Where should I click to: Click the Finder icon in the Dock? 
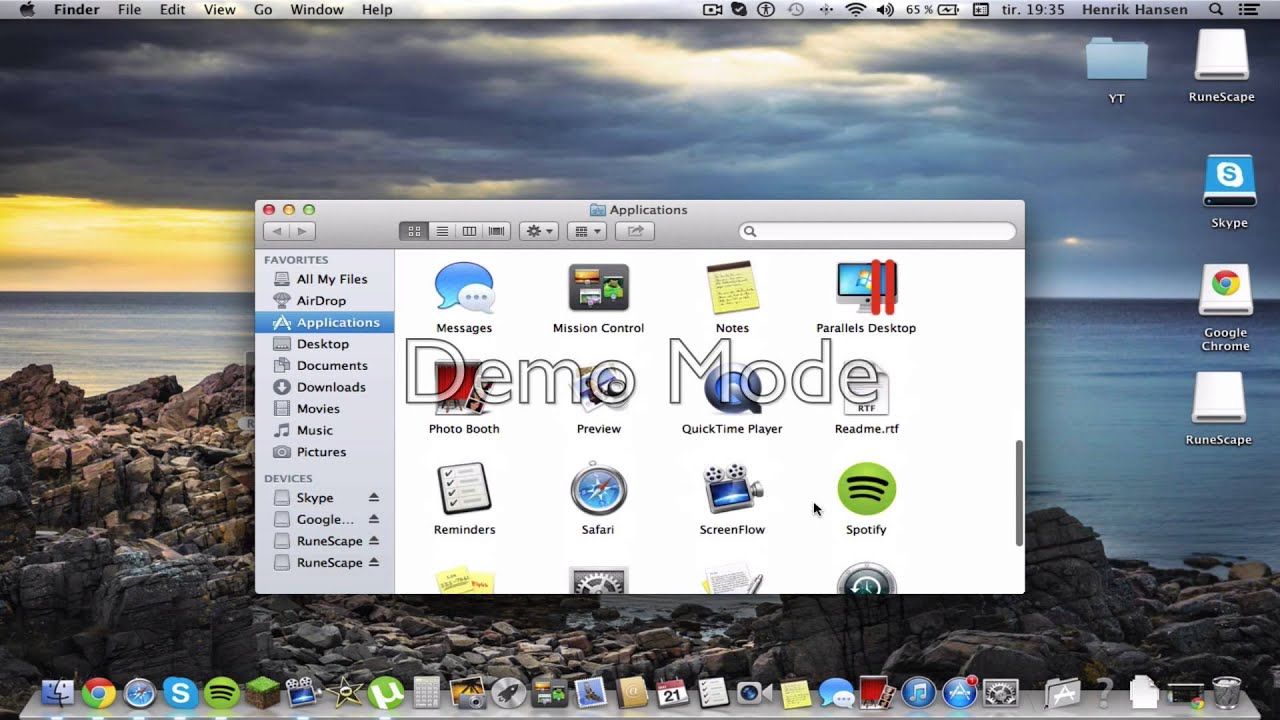click(57, 692)
